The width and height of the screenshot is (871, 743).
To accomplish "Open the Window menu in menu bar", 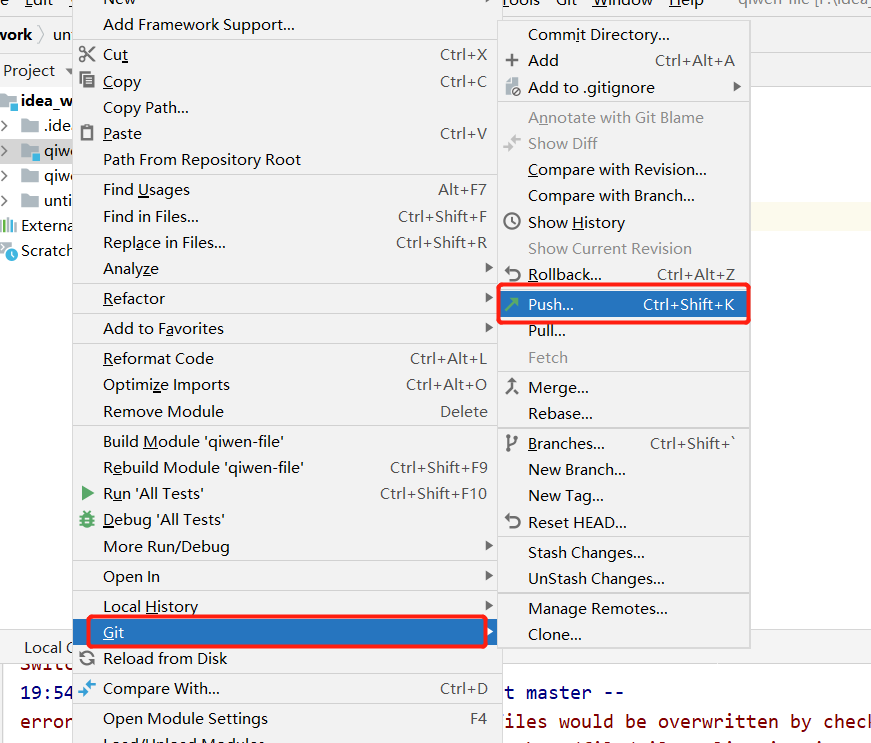I will pos(623,3).
